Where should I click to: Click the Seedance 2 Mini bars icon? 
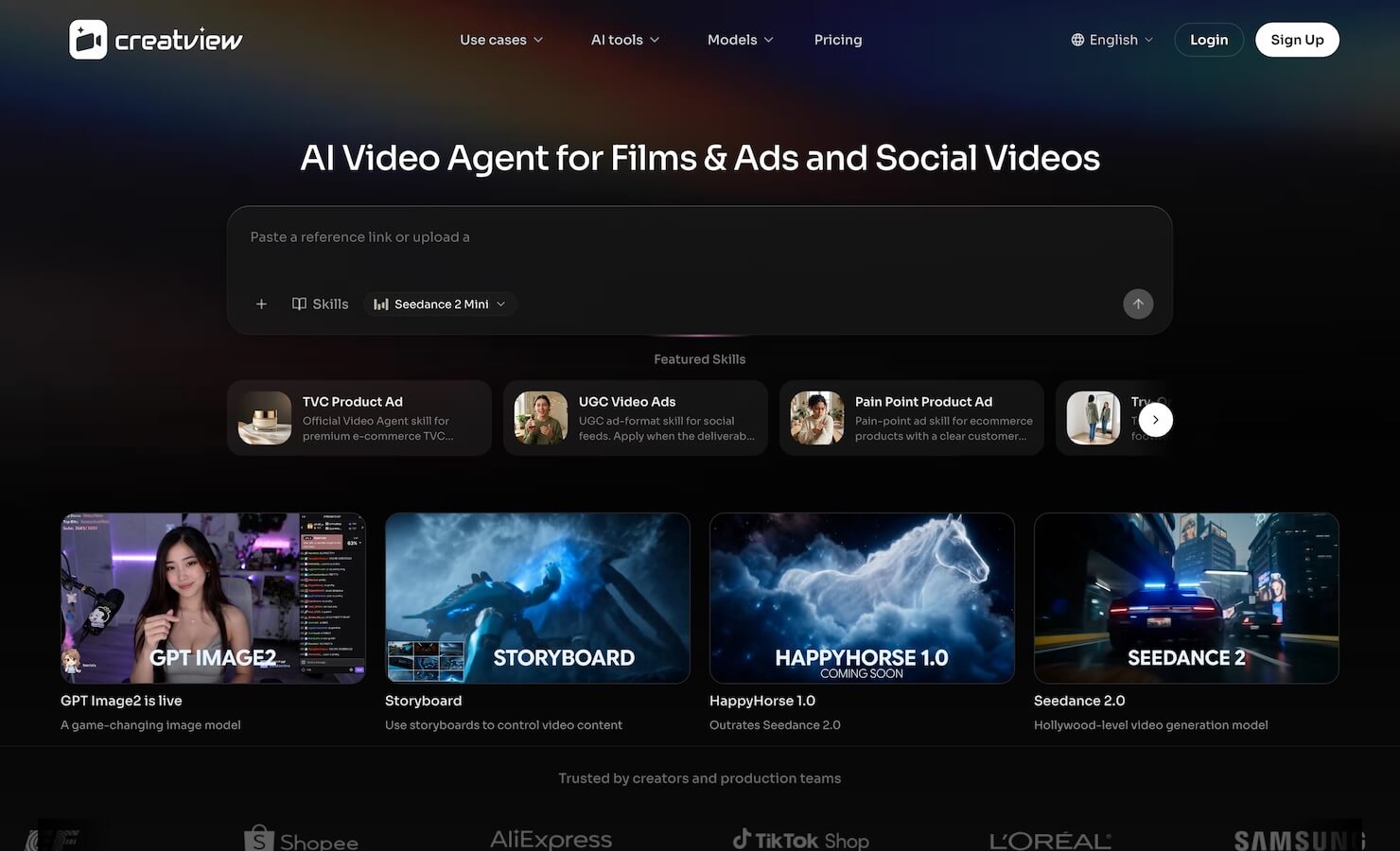[x=381, y=304]
